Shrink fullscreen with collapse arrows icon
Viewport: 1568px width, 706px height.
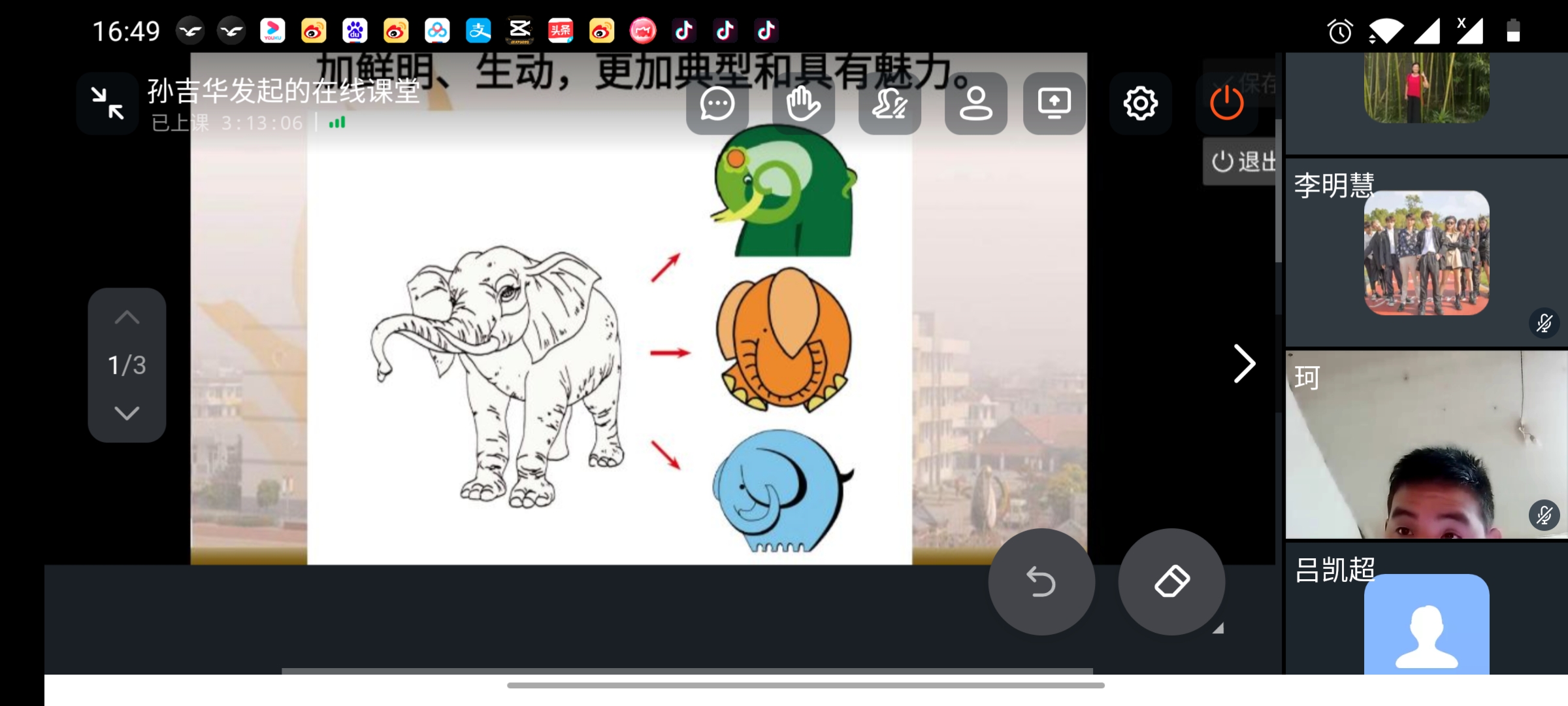[x=108, y=104]
